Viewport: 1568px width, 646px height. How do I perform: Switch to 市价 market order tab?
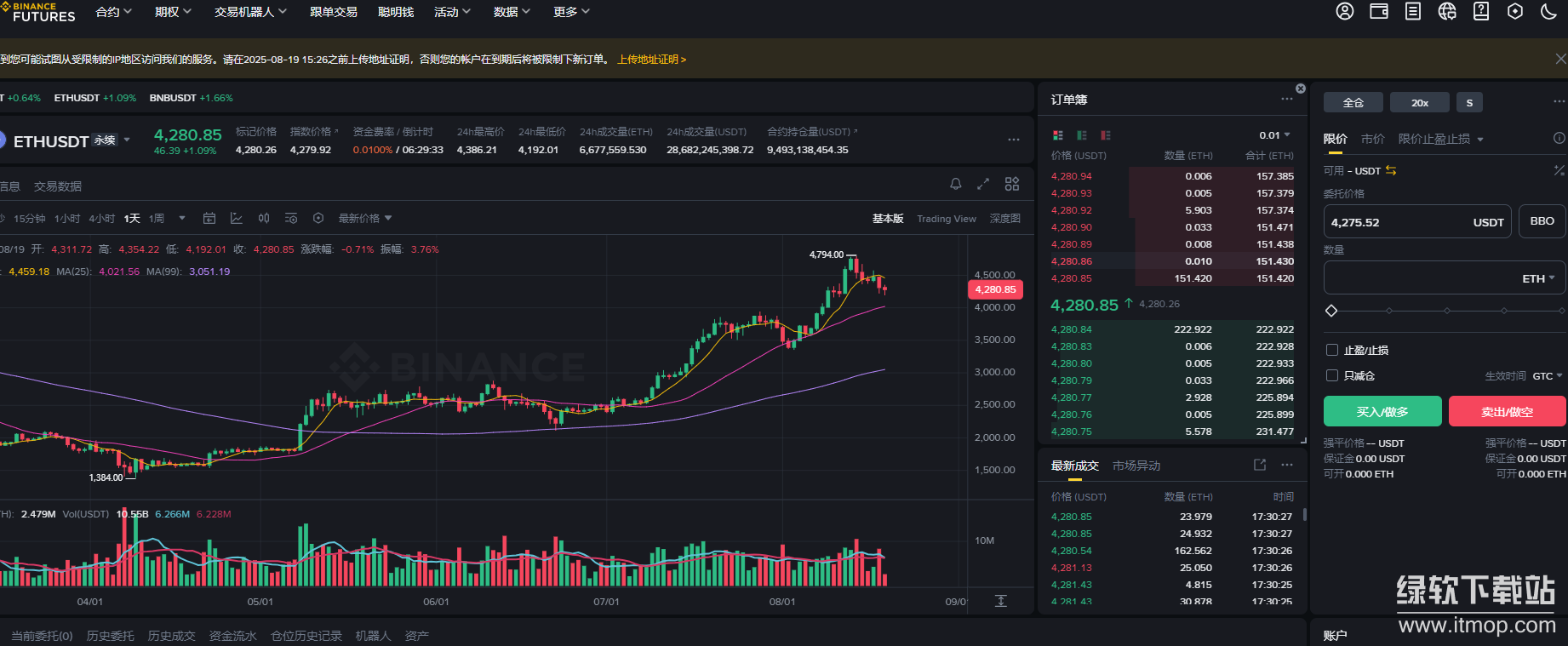pyautogui.click(x=1372, y=139)
